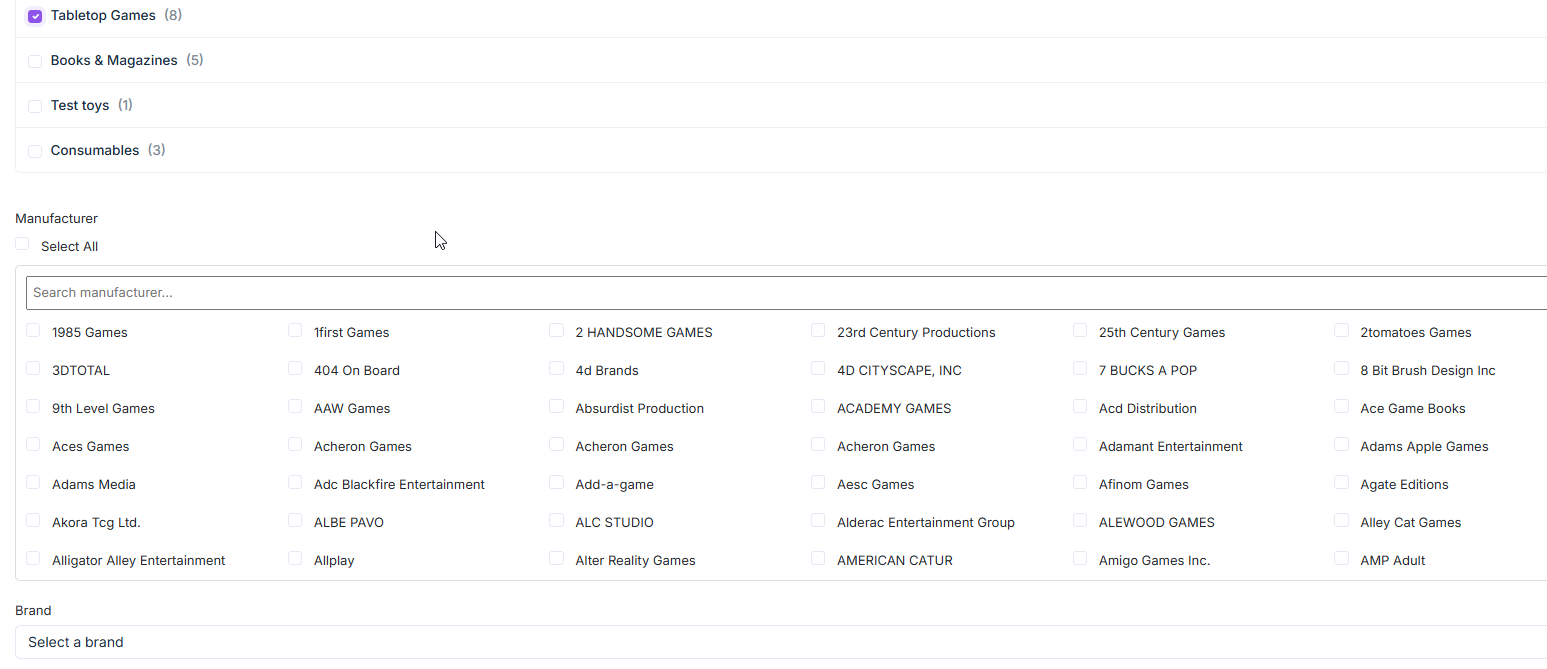Check Alligator Alley Entertainment manufacturer
This screenshot has width=1547, height=669.
[33, 559]
